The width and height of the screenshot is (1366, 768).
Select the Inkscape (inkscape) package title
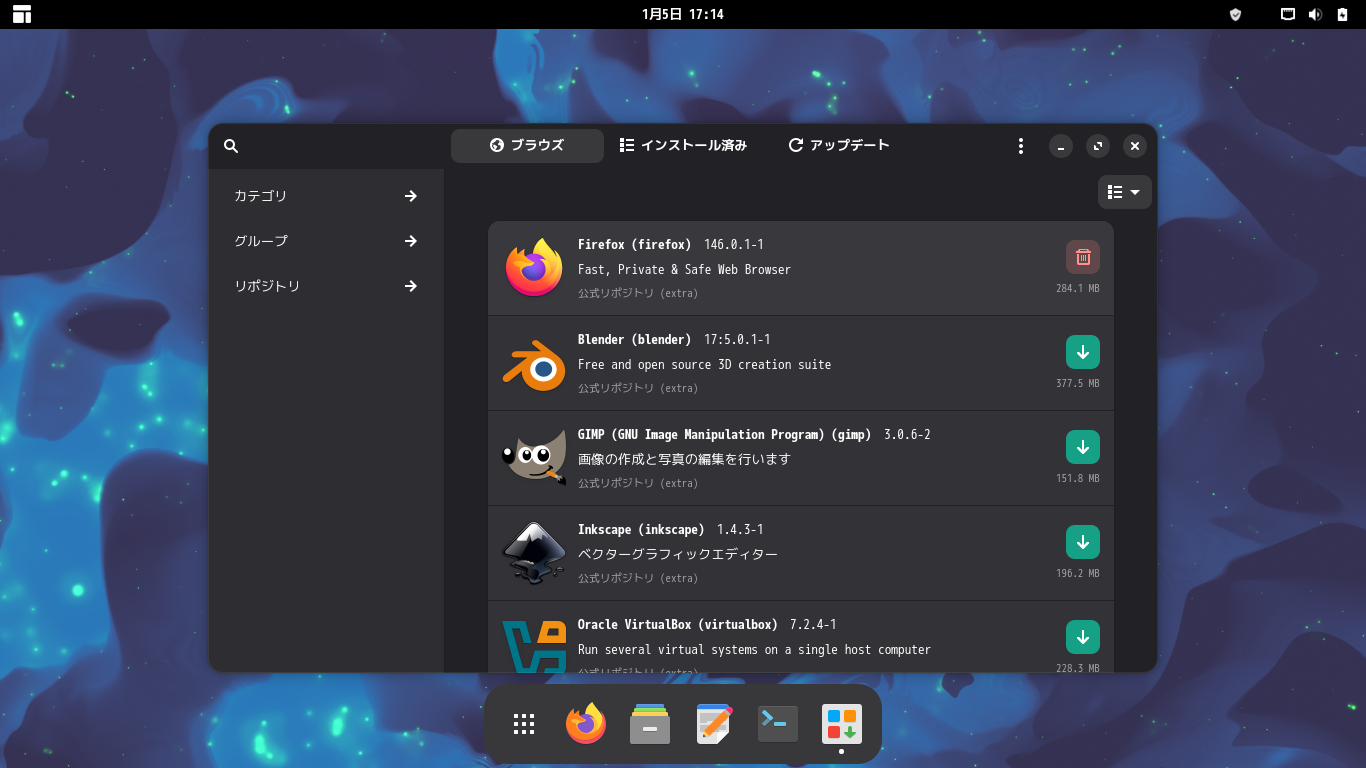click(641, 530)
